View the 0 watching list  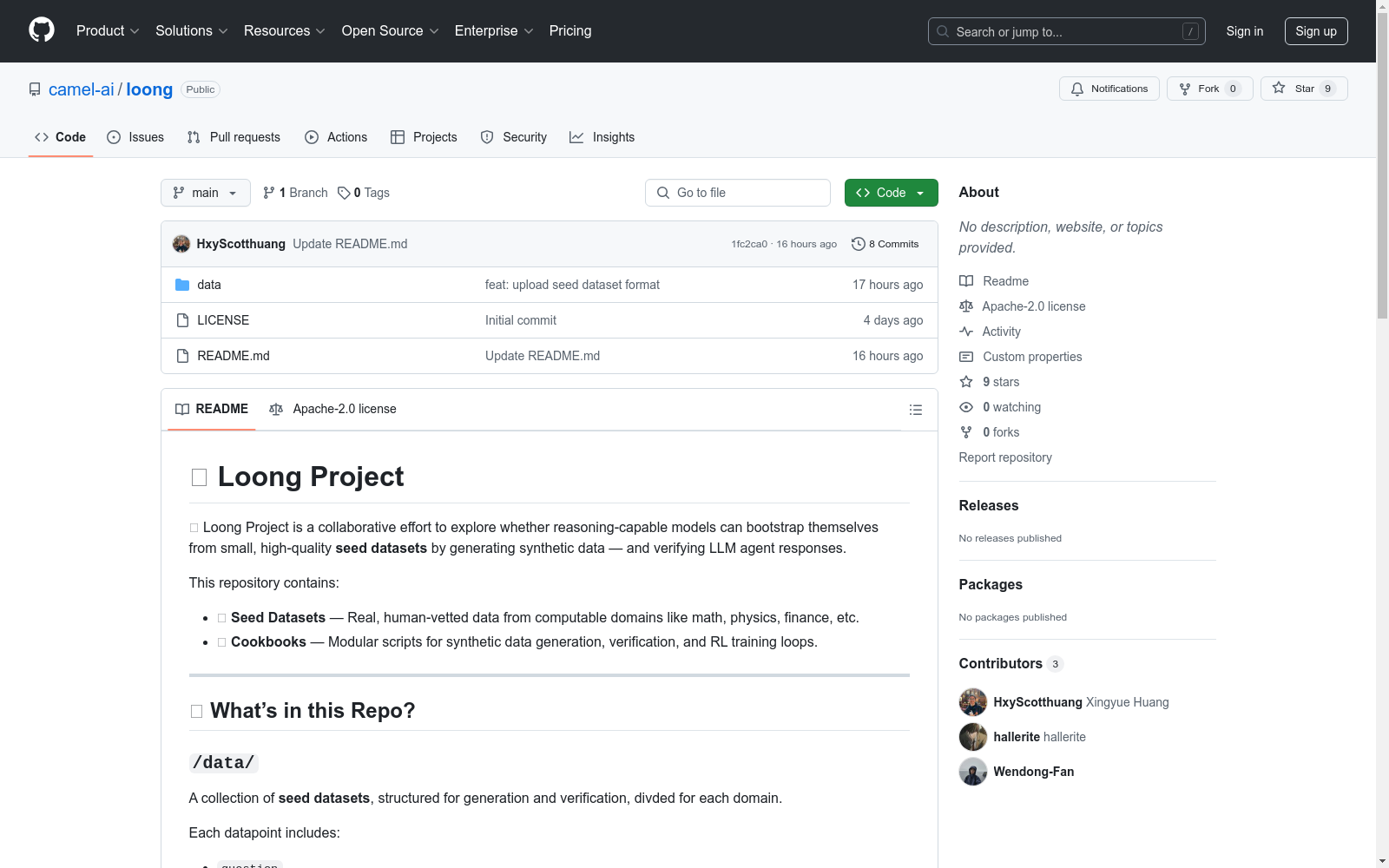[x=1000, y=407]
